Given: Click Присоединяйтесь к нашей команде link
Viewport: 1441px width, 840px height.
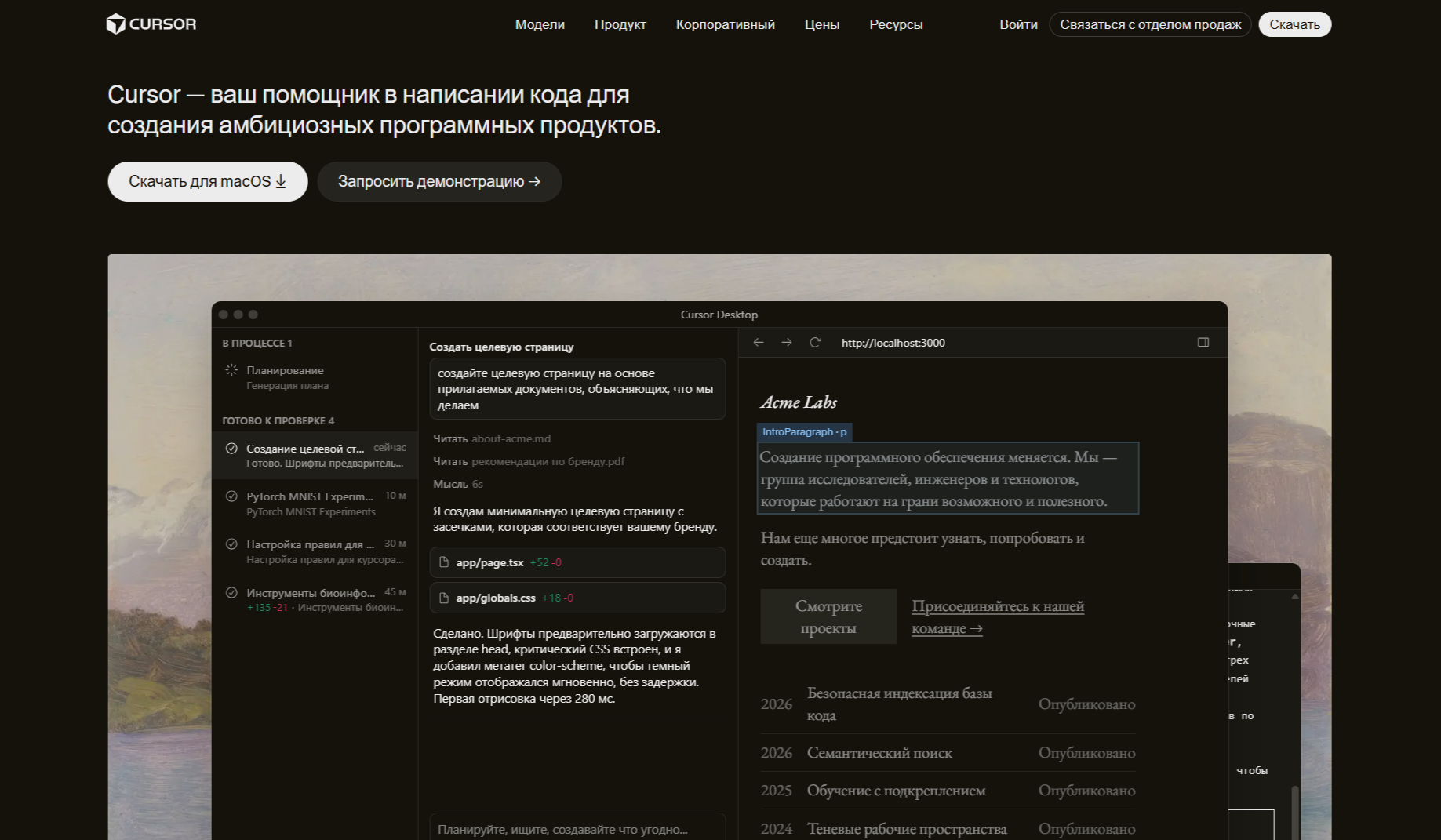Looking at the screenshot, I should tap(998, 616).
